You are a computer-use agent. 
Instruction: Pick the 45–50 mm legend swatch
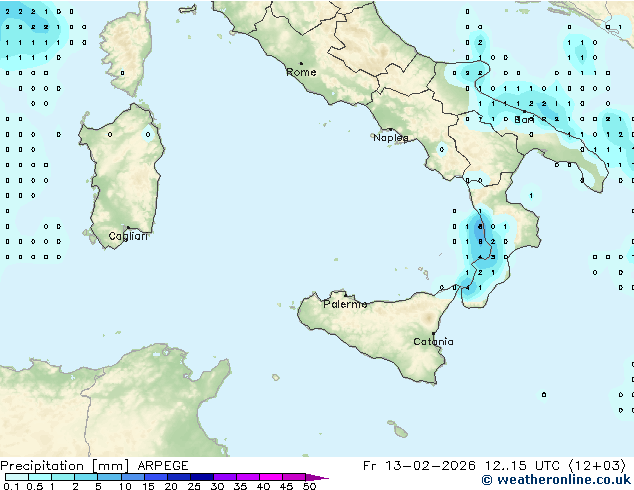[x=294, y=477]
